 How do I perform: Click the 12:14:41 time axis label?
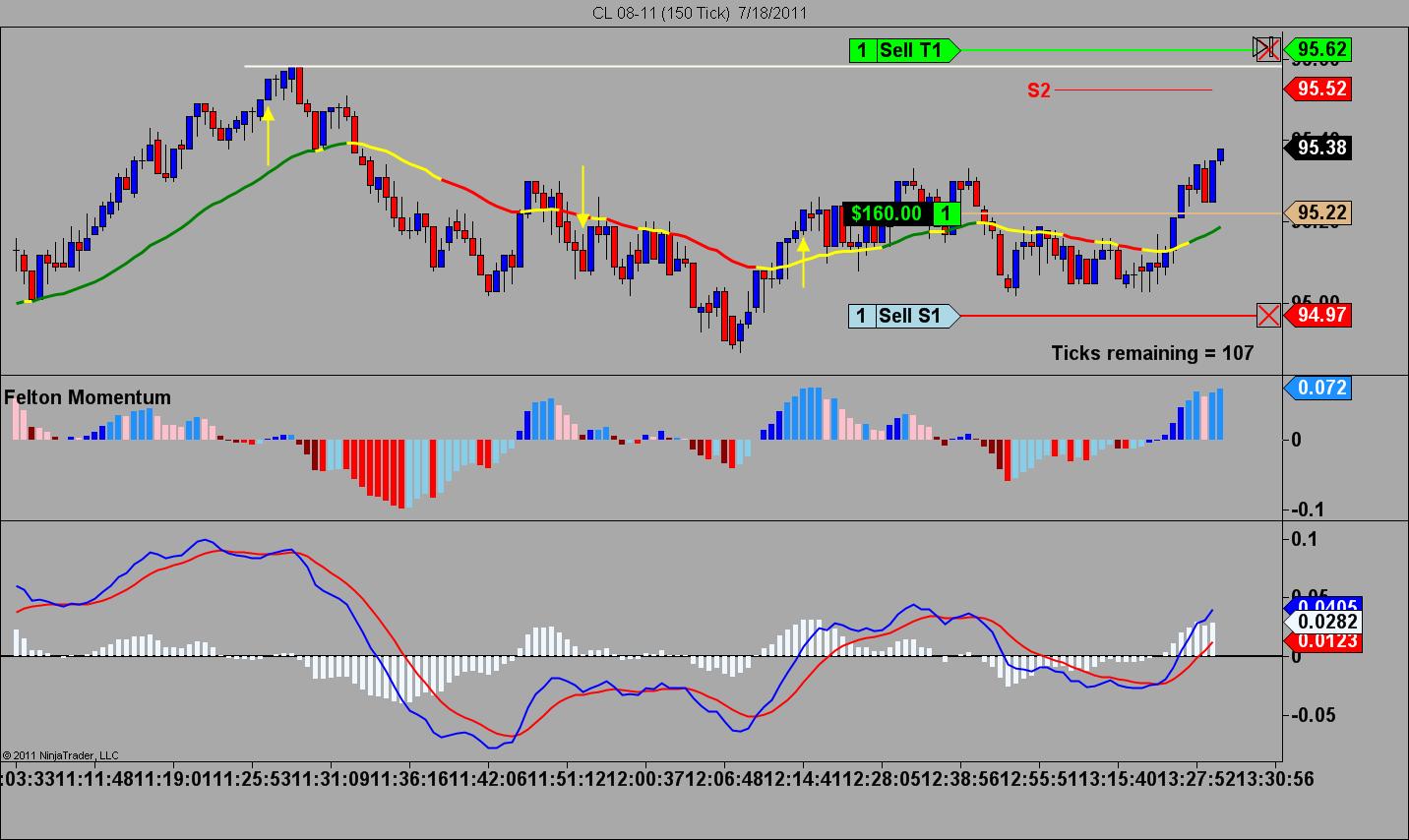[x=802, y=777]
